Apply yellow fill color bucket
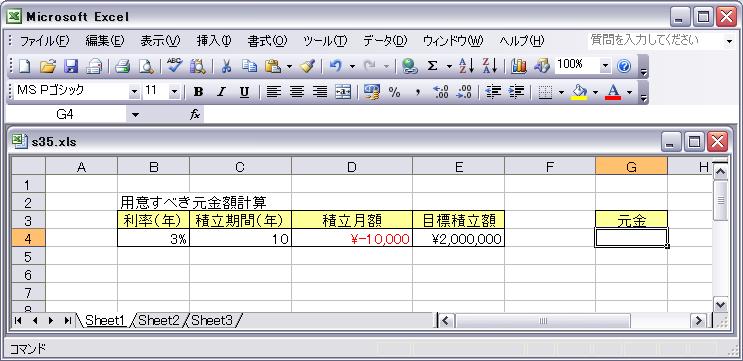Viewport: 743px width, 361px height. click(579, 92)
